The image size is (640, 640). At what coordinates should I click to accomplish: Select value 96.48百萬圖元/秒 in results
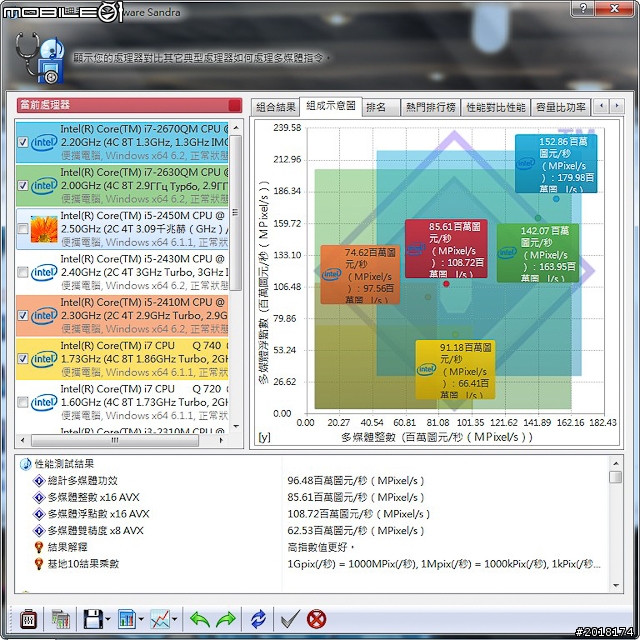pos(356,481)
